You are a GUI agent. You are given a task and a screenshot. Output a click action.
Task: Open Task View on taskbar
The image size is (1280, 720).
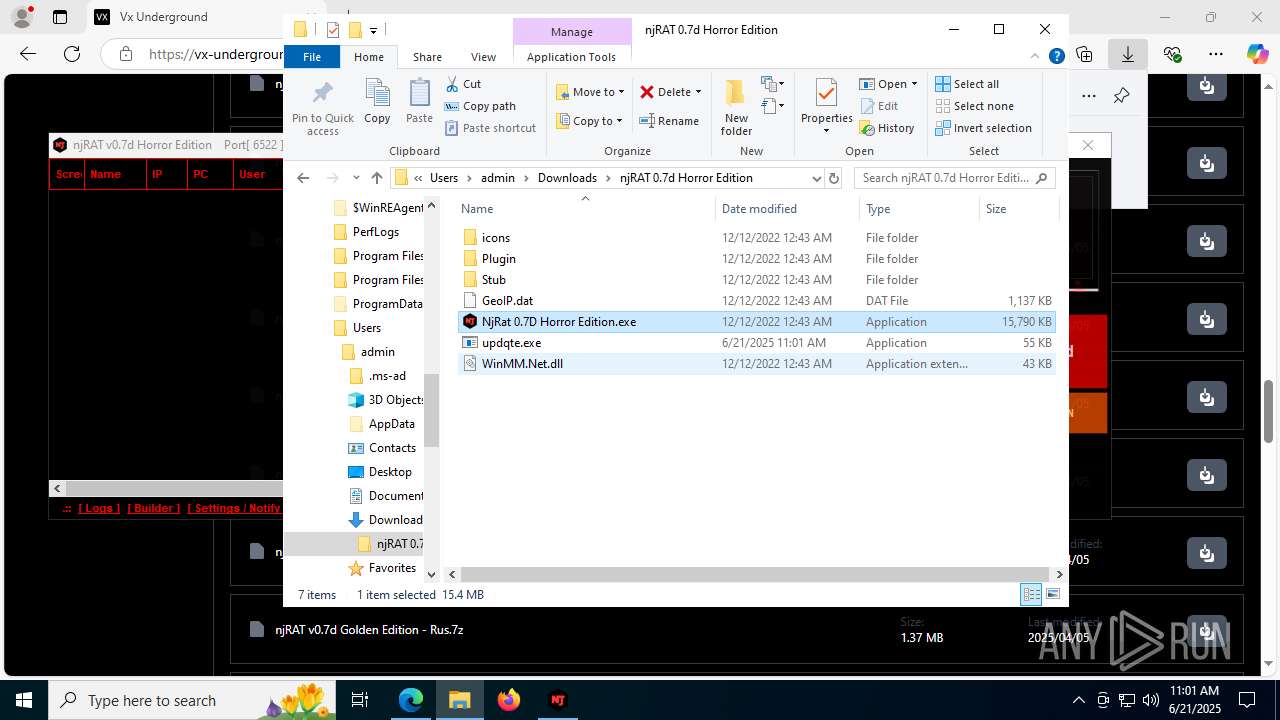(x=361, y=700)
